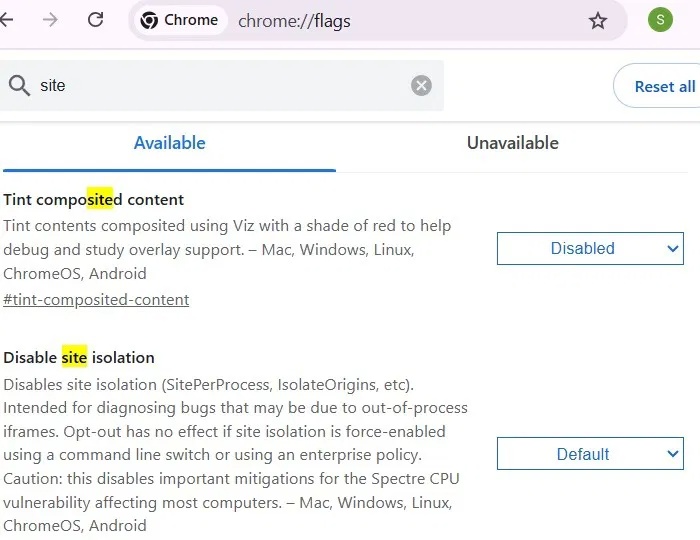Click the chrome://flags address bar URL
Image resolution: width=700 pixels, height=540 pixels.
[x=294, y=21]
